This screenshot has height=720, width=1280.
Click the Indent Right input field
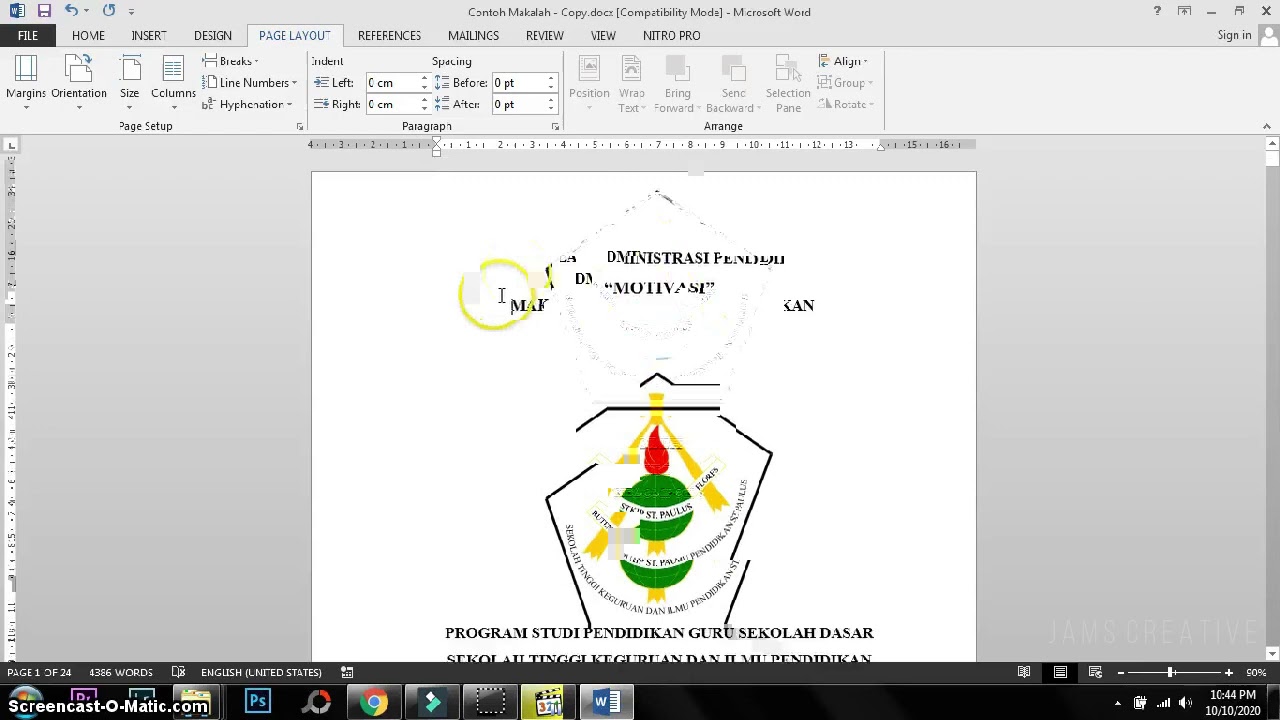pyautogui.click(x=391, y=104)
